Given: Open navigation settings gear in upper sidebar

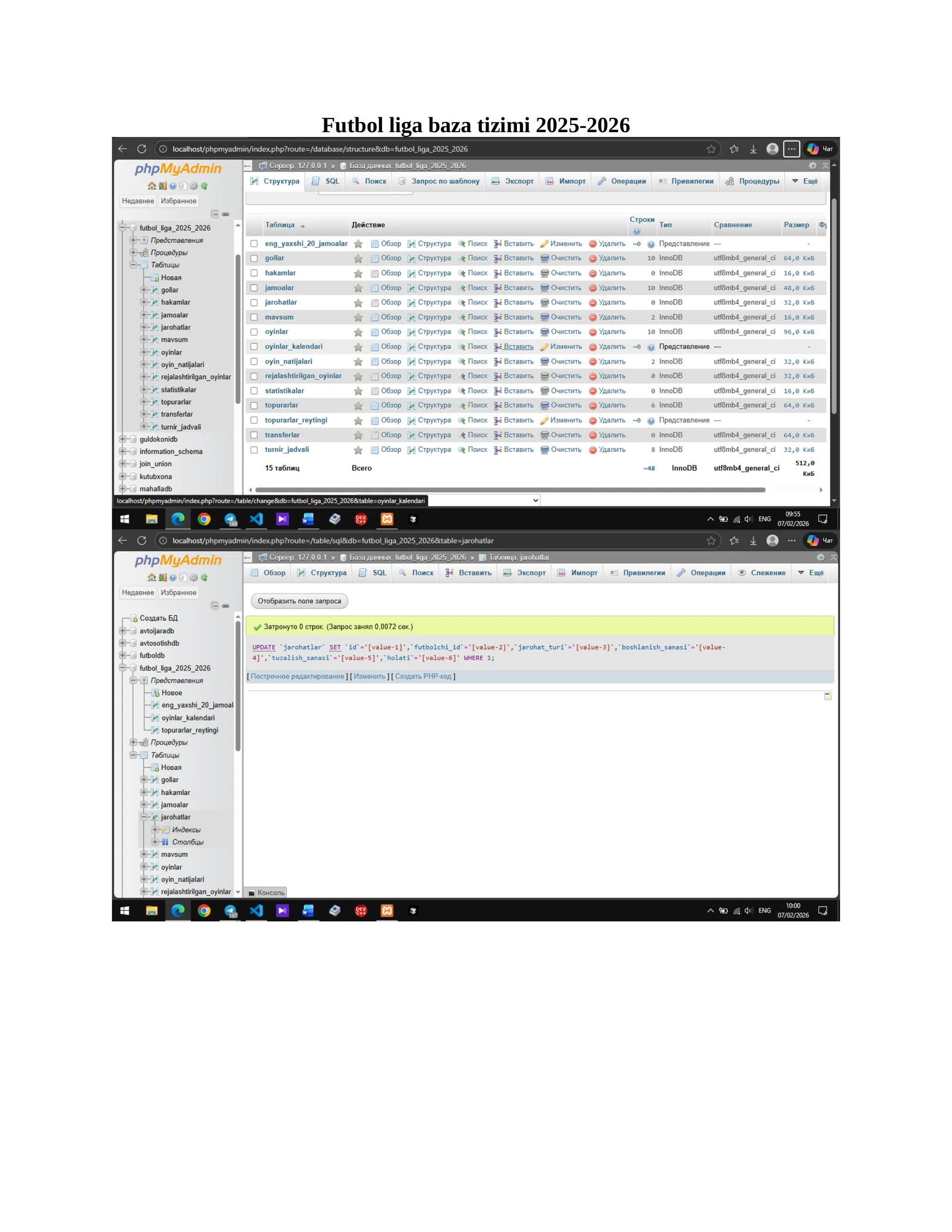Looking at the screenshot, I should click(193, 186).
